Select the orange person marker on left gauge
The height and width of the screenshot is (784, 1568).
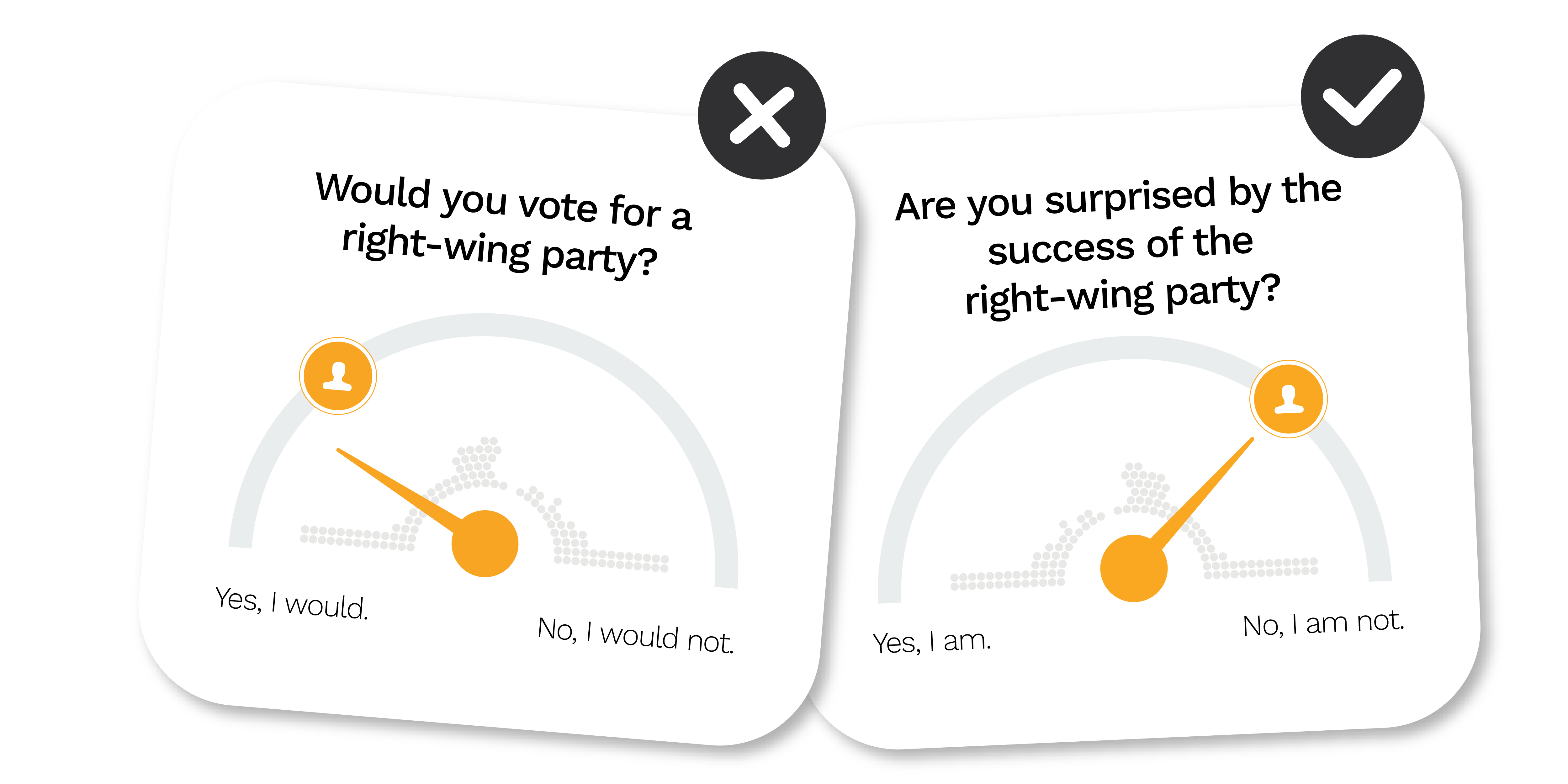click(338, 376)
